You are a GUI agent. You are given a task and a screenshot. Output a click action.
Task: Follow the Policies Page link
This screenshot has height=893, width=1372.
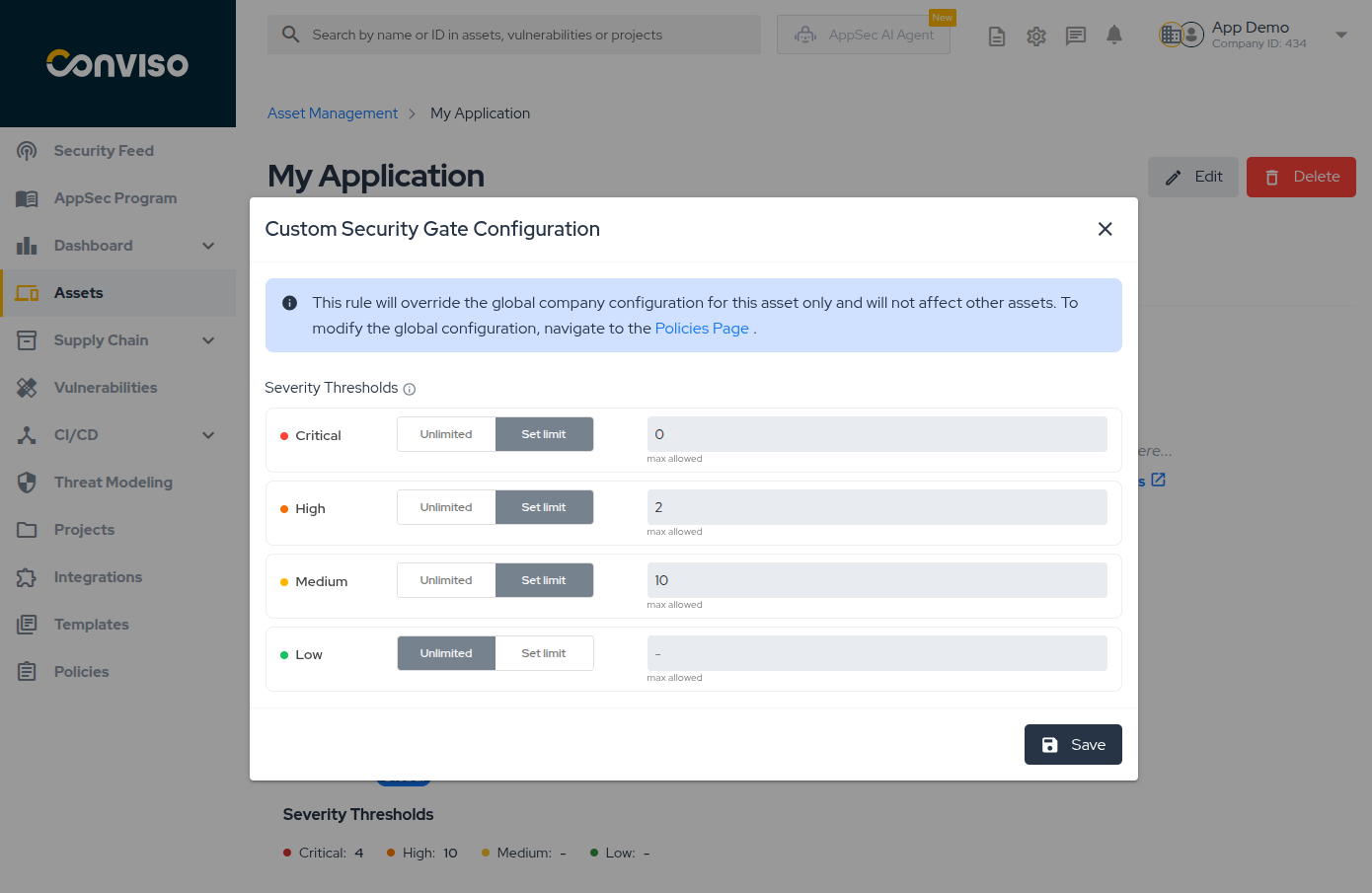(702, 329)
